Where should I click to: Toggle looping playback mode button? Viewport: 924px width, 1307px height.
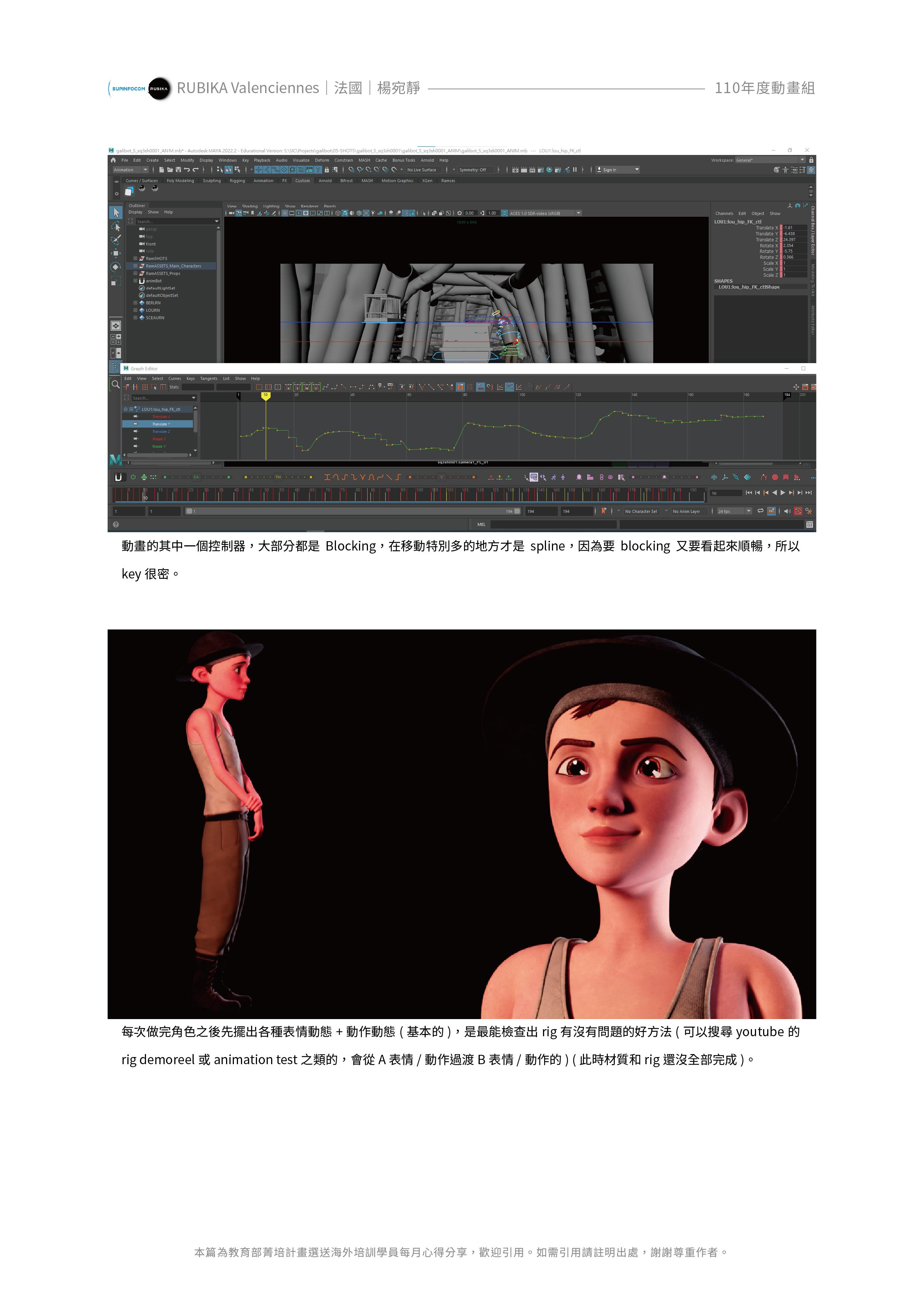point(760,511)
